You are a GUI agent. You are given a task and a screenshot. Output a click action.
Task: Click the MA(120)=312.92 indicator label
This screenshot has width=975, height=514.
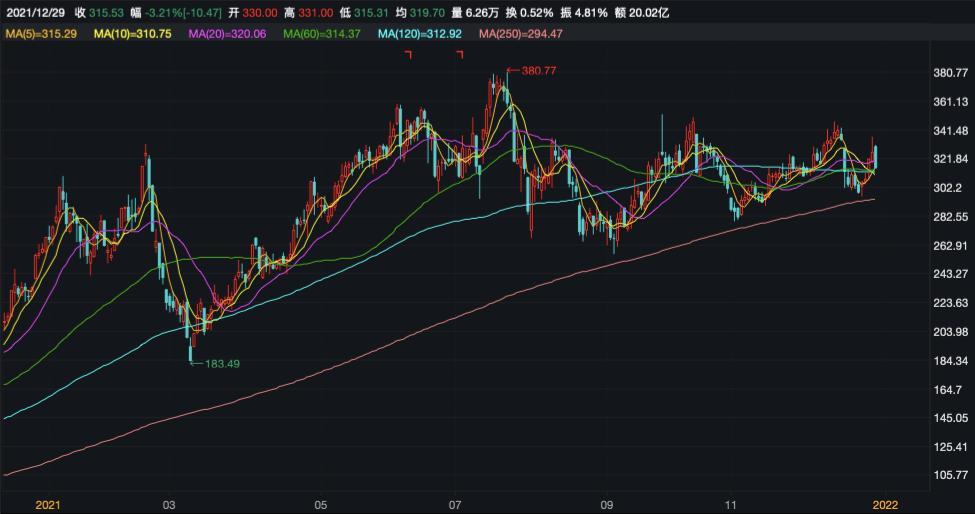point(420,34)
